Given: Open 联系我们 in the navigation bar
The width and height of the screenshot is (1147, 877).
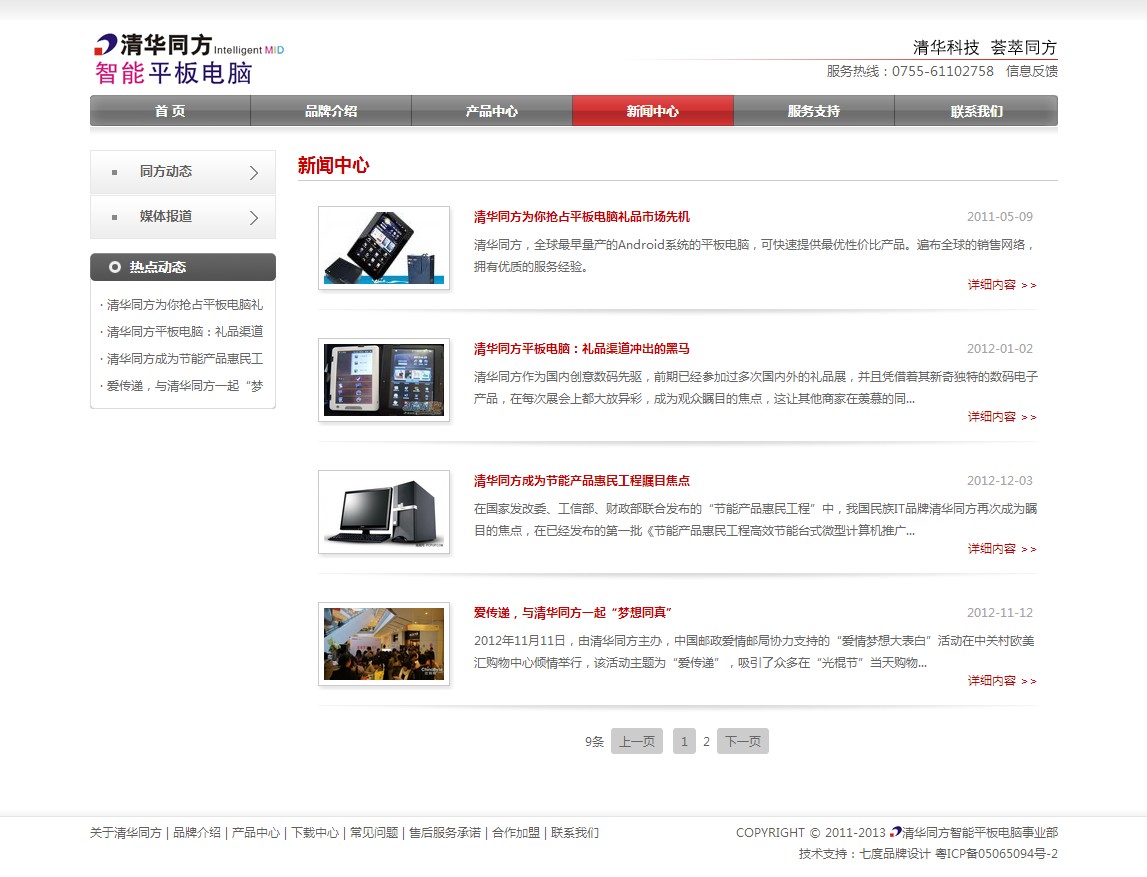Looking at the screenshot, I should (x=976, y=111).
